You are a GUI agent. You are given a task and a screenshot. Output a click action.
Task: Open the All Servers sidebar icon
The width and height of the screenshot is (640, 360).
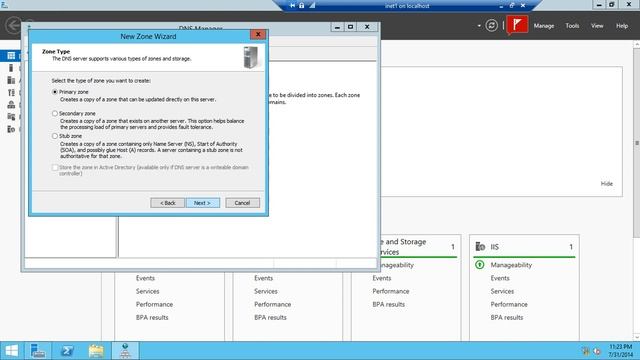11,80
